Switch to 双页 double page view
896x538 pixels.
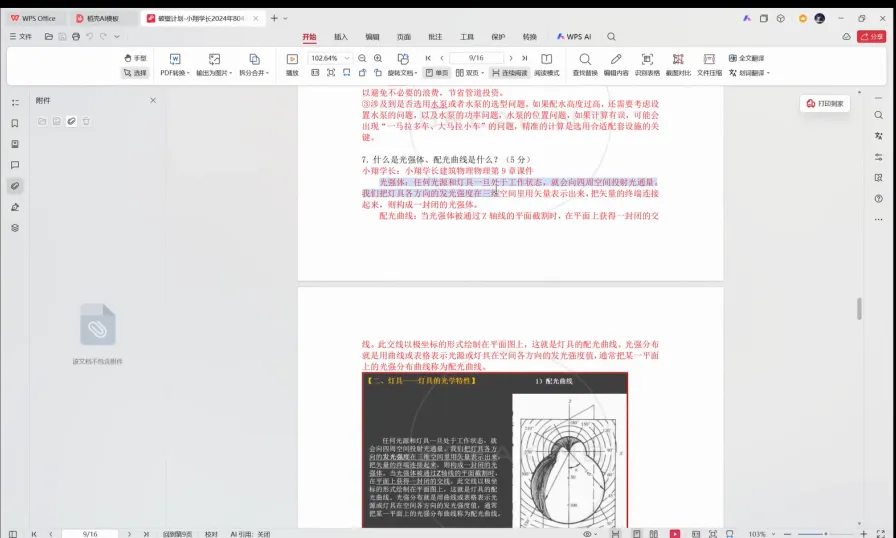[x=470, y=73]
